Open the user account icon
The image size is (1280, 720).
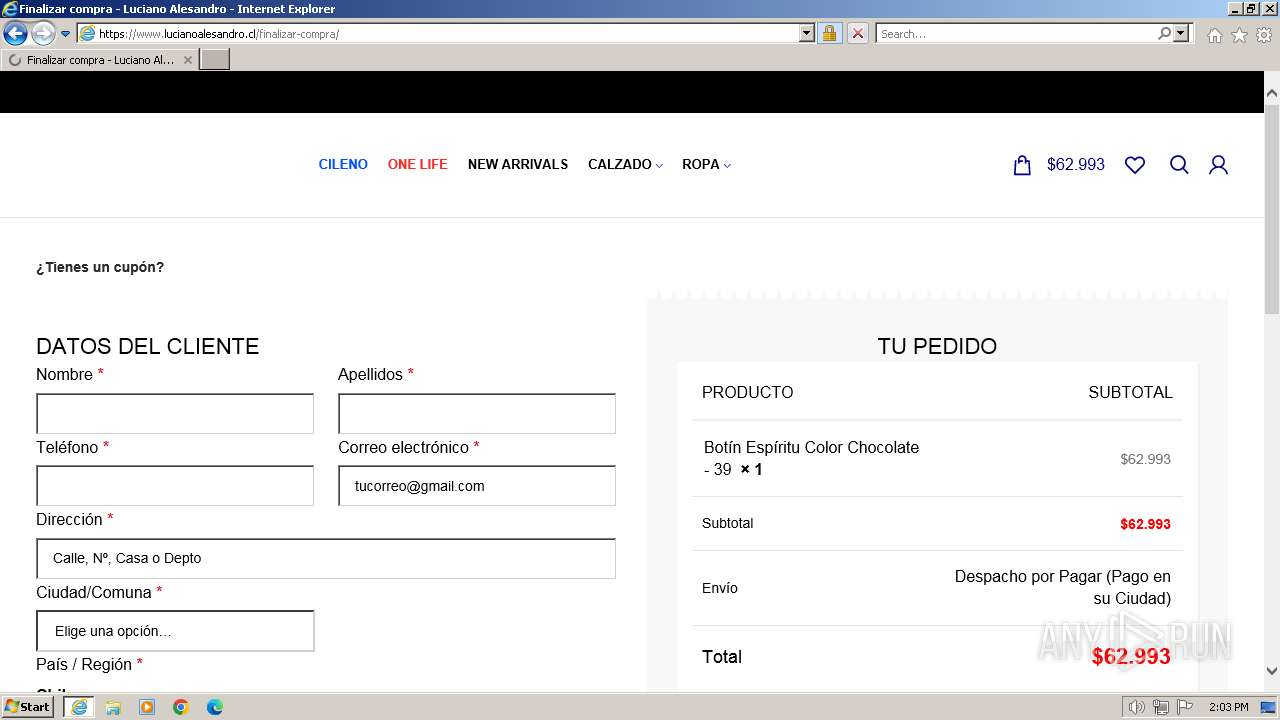coord(1218,165)
